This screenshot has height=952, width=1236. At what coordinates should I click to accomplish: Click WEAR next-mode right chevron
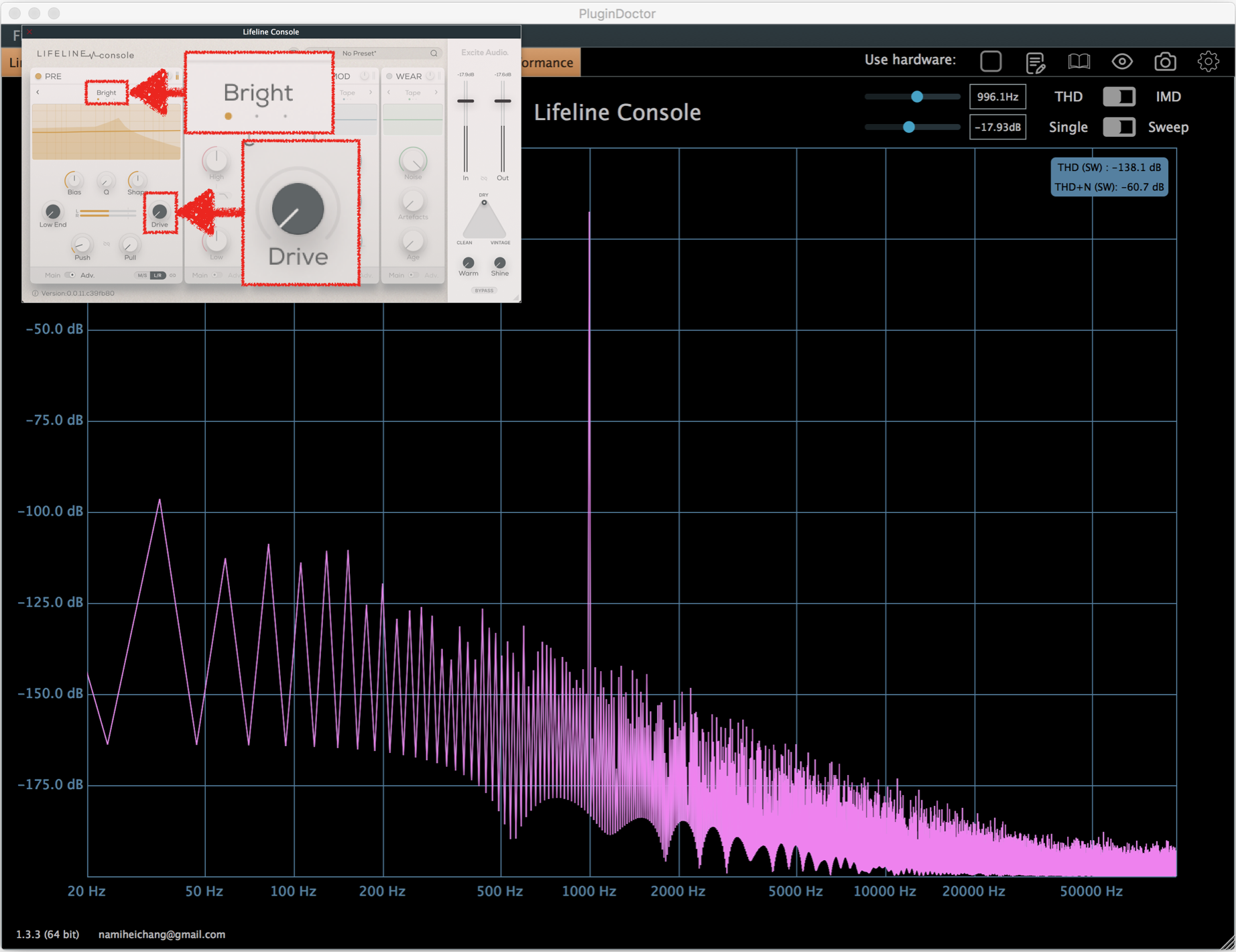[436, 93]
